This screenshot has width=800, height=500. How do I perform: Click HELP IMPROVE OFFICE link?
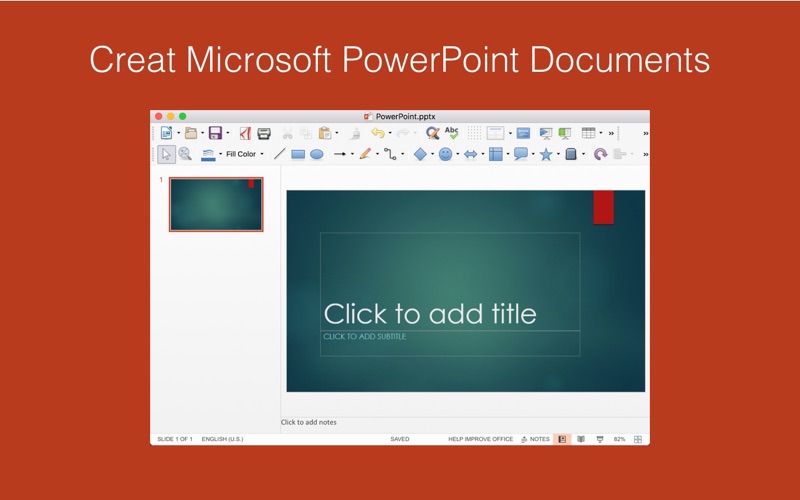point(481,439)
